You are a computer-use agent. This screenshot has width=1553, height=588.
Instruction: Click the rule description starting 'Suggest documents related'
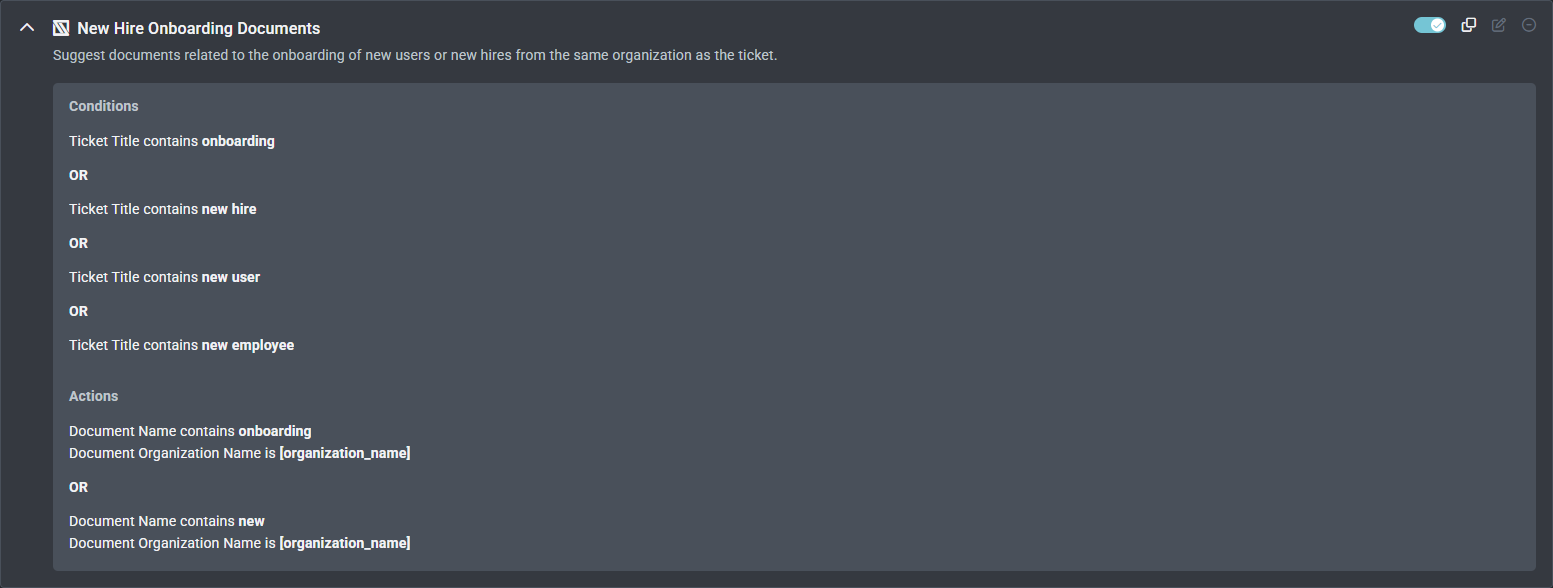pyautogui.click(x=414, y=55)
